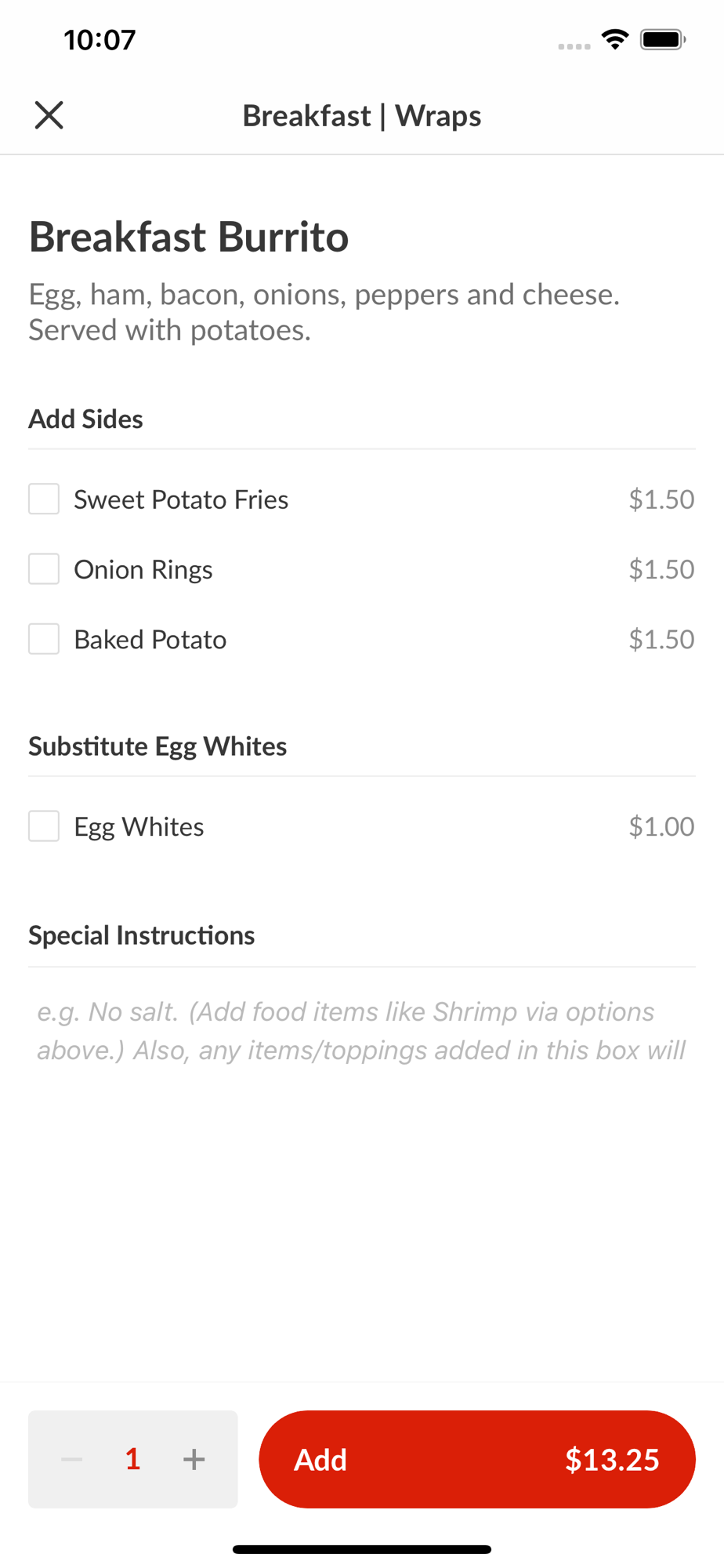724x1568 pixels.
Task: Tap the quantity number 1
Action: (133, 1459)
